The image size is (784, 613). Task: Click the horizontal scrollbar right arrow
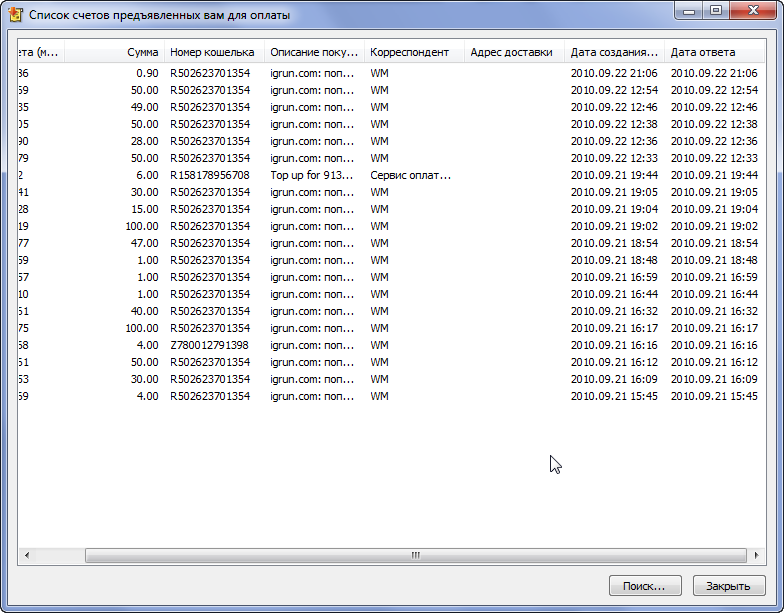pyautogui.click(x=756, y=555)
